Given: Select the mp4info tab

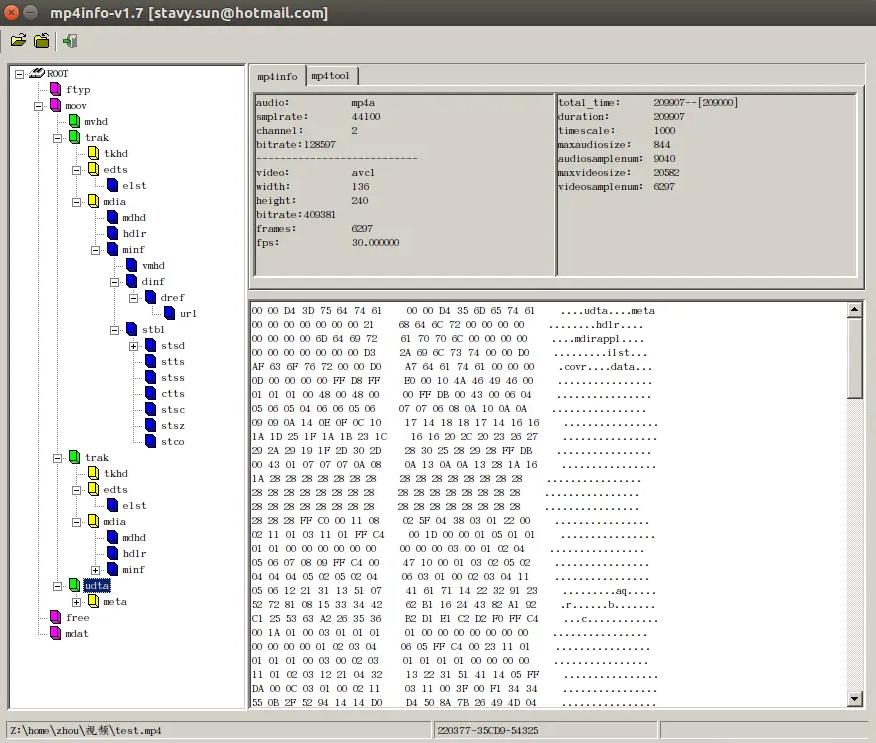Looking at the screenshot, I should click(x=277, y=76).
